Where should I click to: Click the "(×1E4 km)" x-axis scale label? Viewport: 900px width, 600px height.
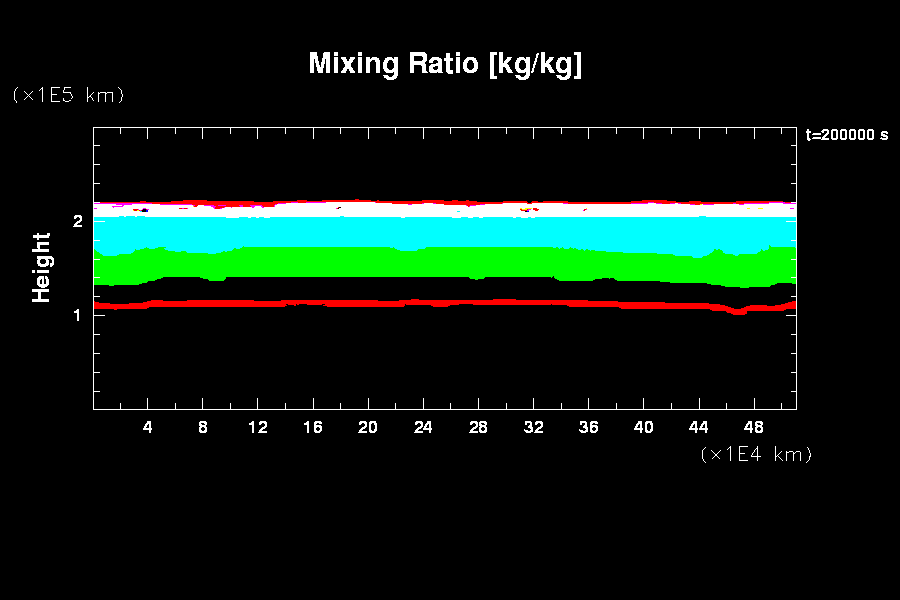(x=756, y=454)
